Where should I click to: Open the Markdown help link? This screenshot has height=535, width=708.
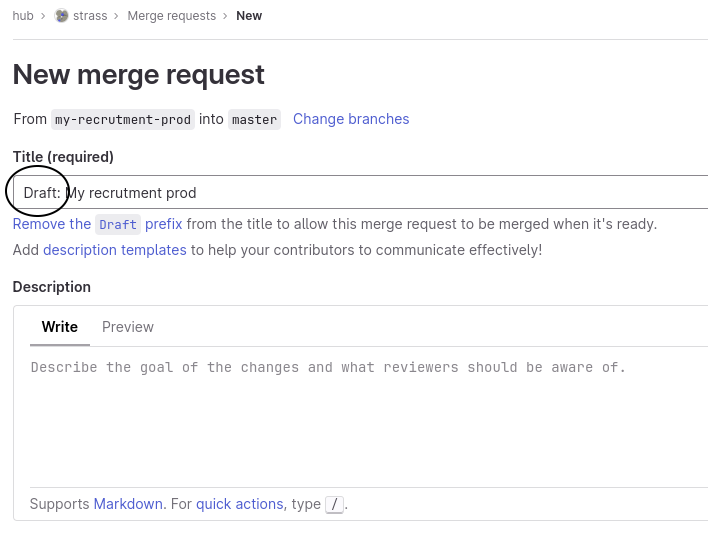128,504
